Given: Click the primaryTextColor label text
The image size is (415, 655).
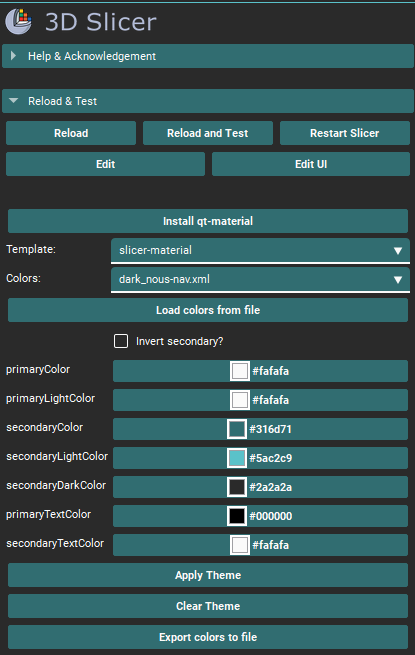Looking at the screenshot, I should pyautogui.click(x=48, y=514).
